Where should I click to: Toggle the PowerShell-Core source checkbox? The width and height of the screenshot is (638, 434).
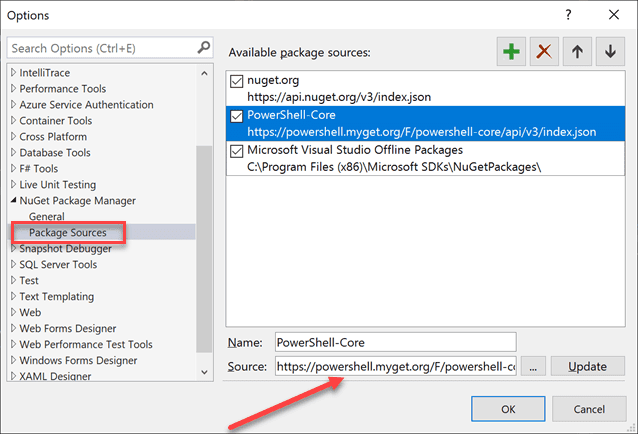pos(237,116)
